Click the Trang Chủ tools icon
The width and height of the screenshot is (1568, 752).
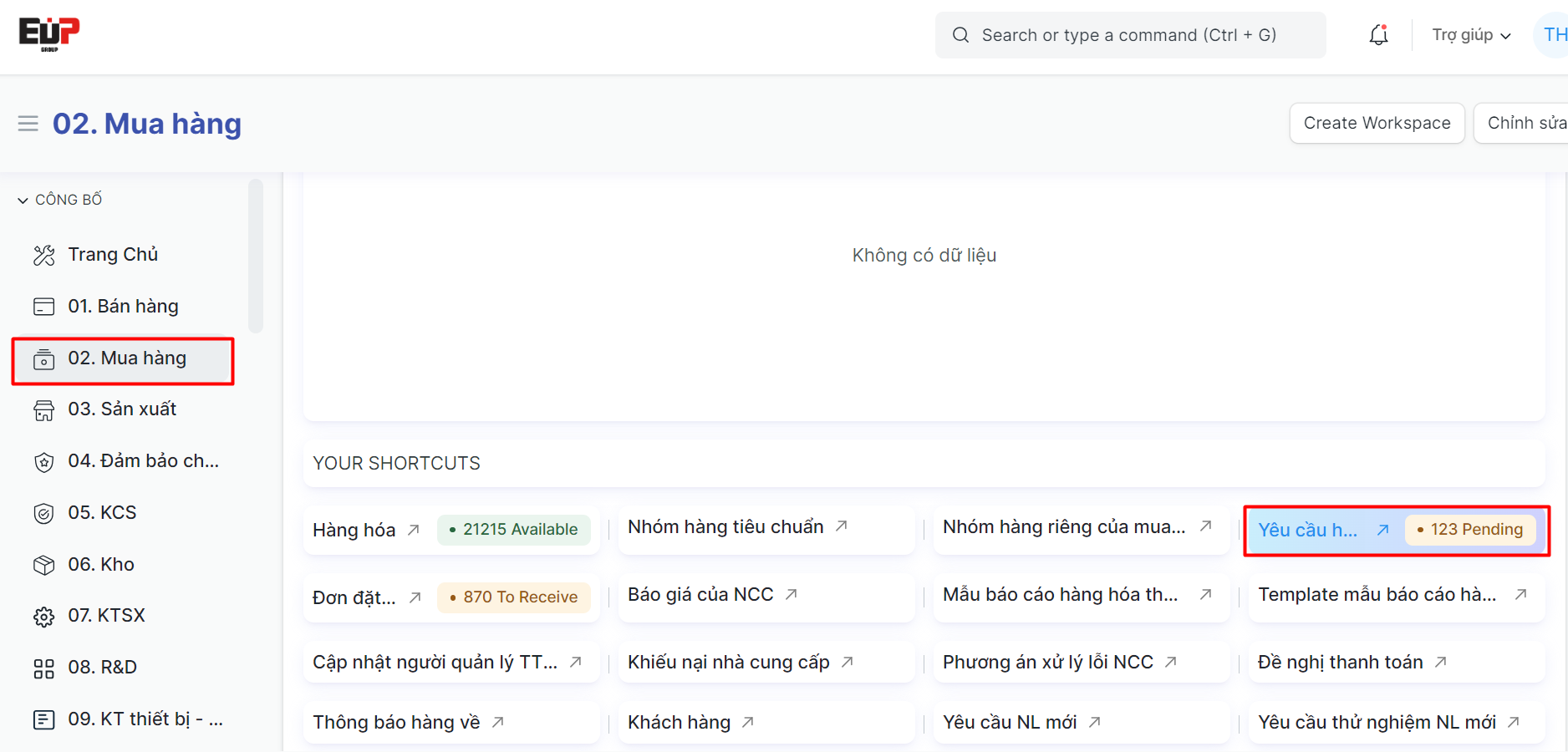coord(44,255)
